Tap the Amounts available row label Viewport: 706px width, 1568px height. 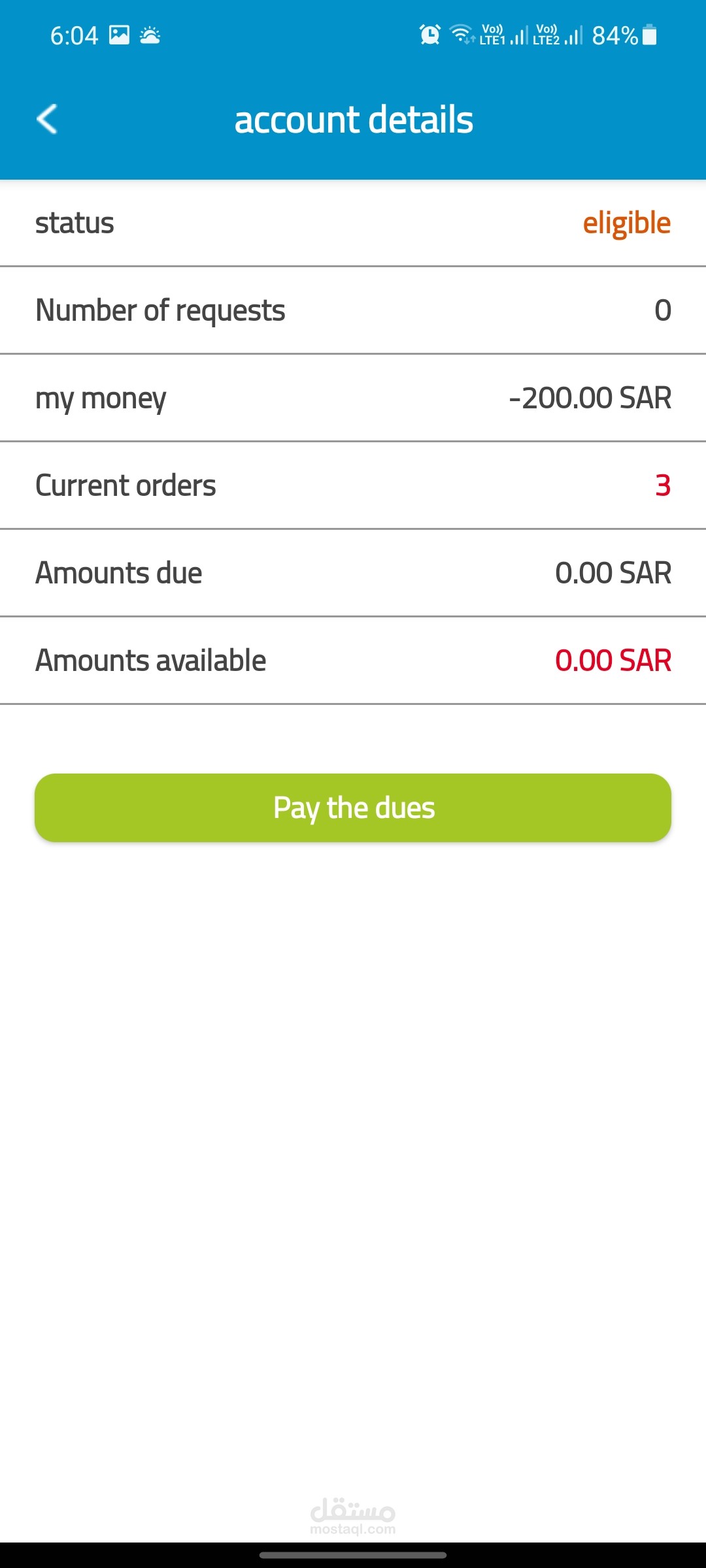(x=150, y=661)
